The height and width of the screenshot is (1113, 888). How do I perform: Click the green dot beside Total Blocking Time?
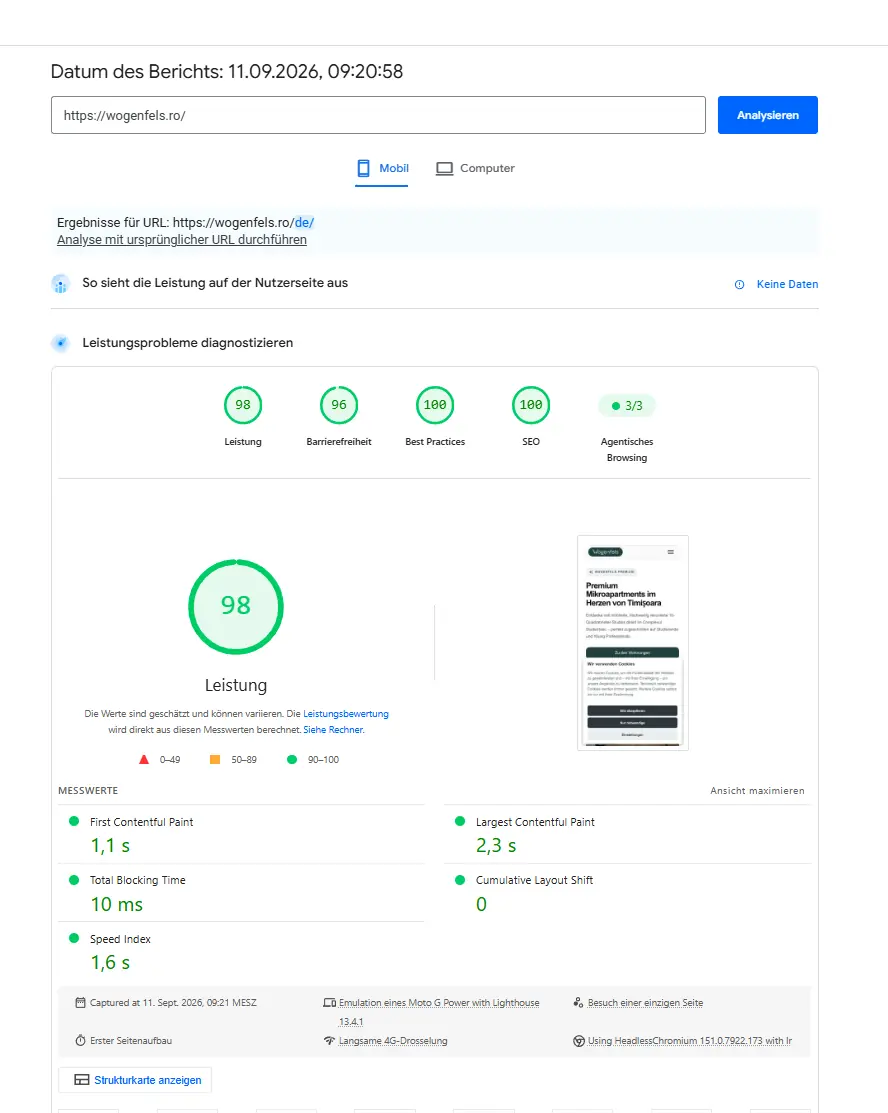coord(74,880)
